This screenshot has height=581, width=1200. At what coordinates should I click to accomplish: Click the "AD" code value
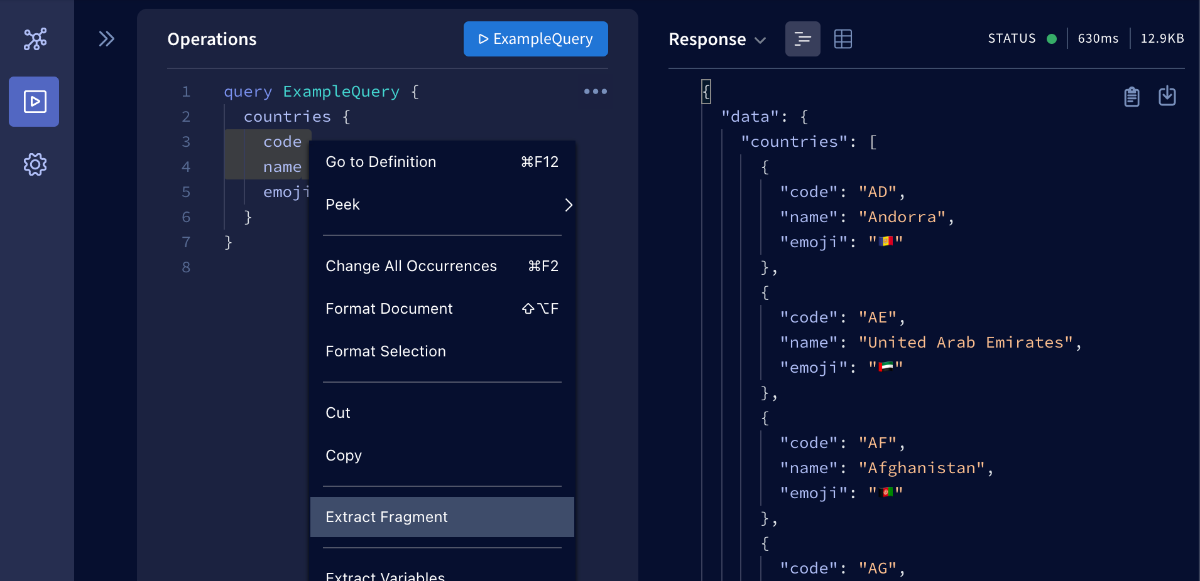[878, 192]
